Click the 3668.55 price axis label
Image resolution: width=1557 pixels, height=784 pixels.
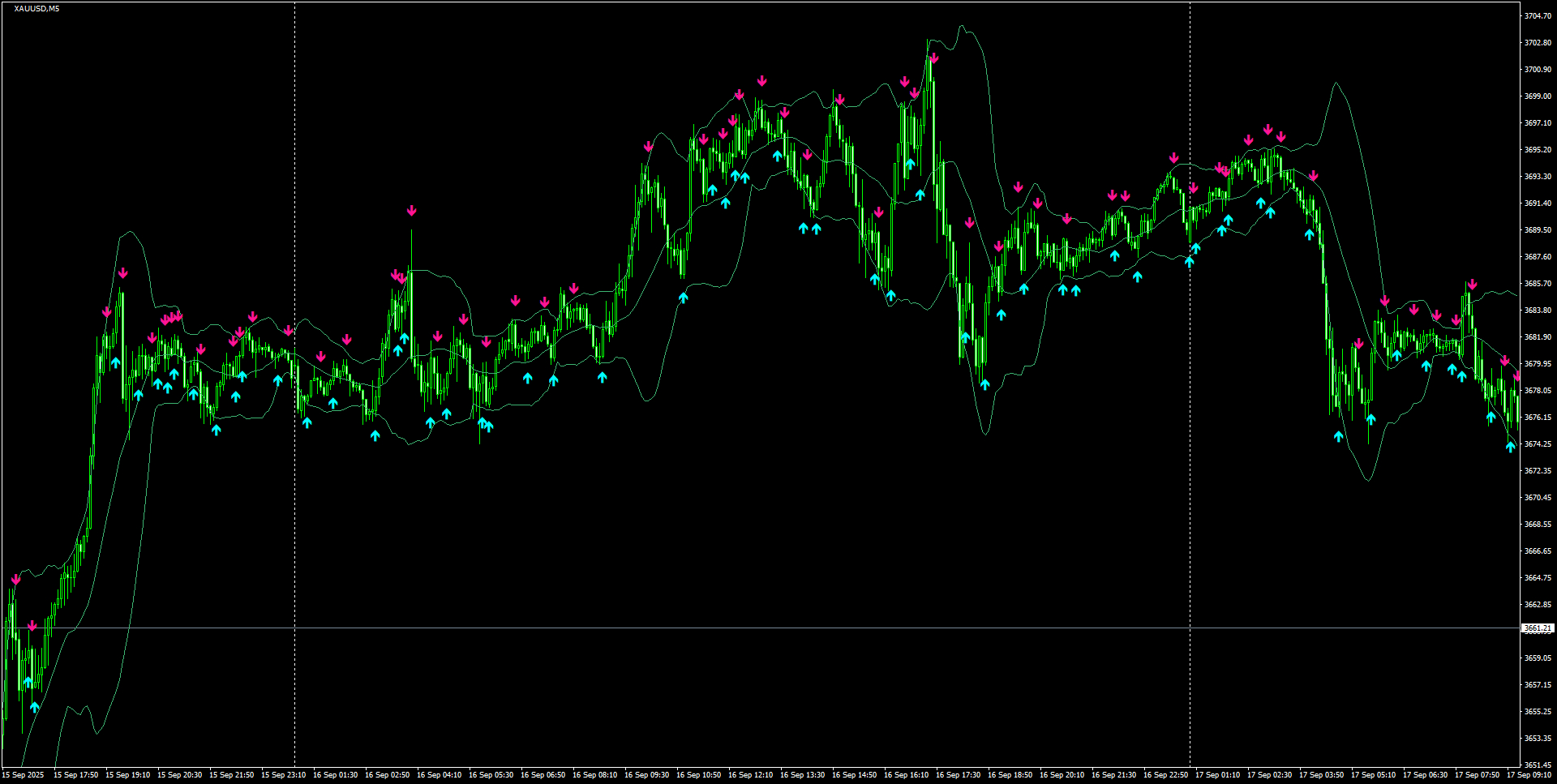coord(1538,525)
